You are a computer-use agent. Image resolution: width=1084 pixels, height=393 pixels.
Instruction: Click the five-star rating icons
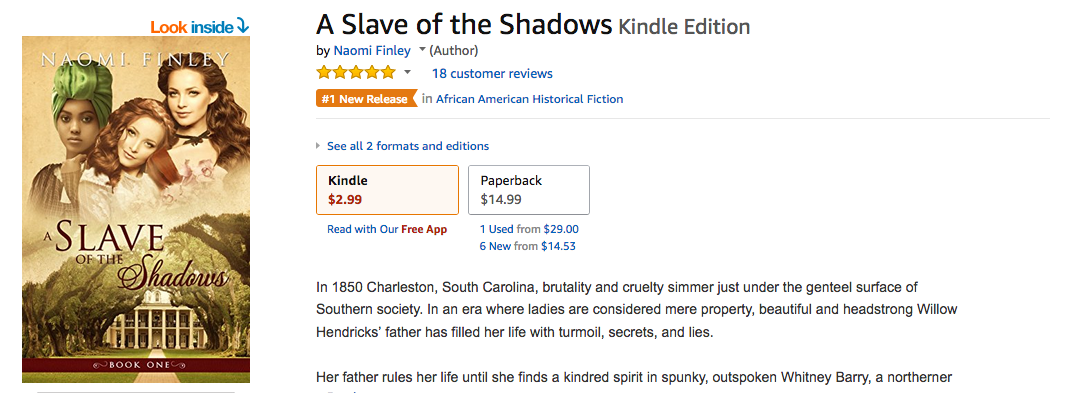tap(355, 73)
